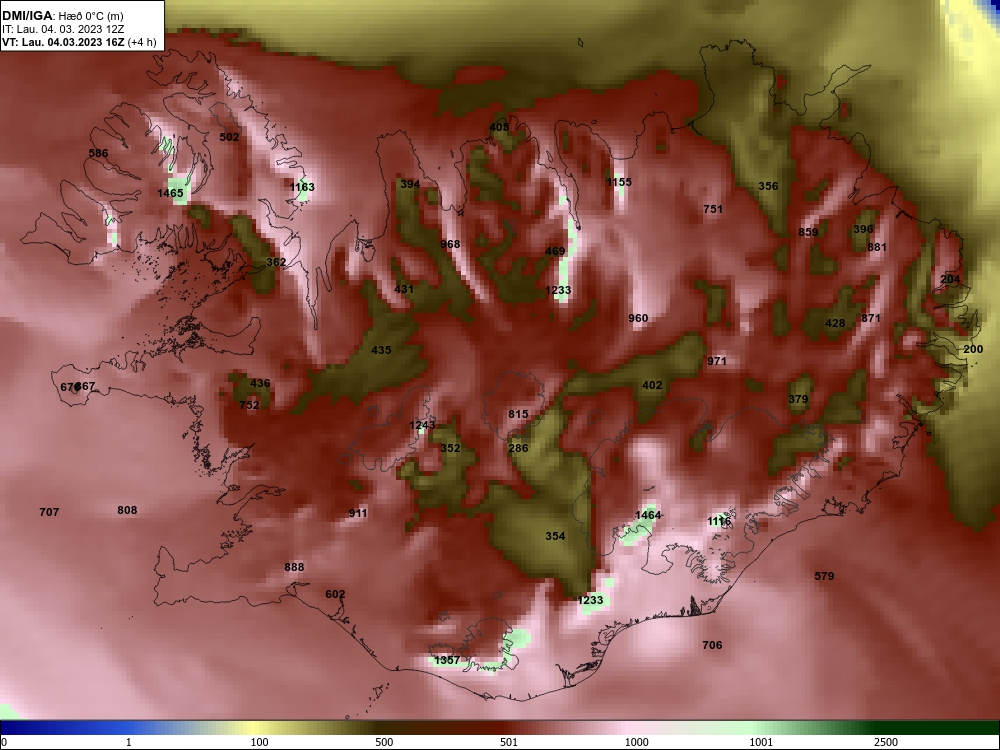
Task: Click the 436 label on Snæfellsnes
Action: tap(260, 384)
